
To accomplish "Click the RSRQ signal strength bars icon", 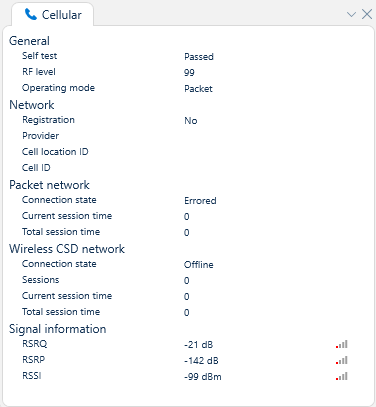I will [x=342, y=344].
